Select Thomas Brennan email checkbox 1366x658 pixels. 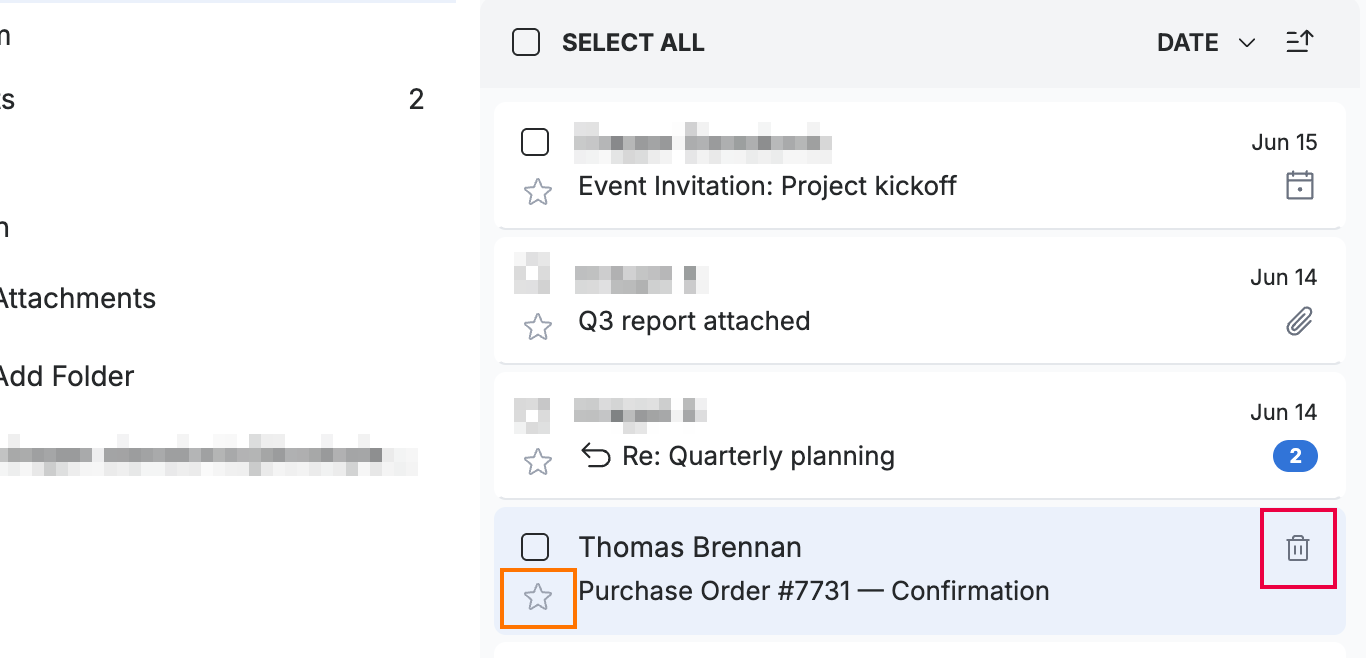(535, 547)
